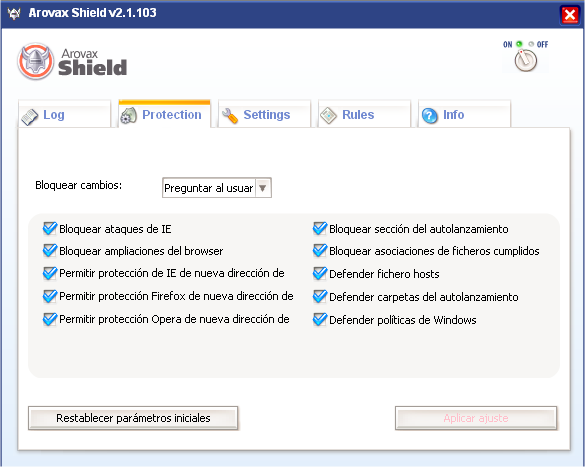585x467 pixels.
Task: Select the Preguntar al usuar combo box
Action: coord(217,188)
